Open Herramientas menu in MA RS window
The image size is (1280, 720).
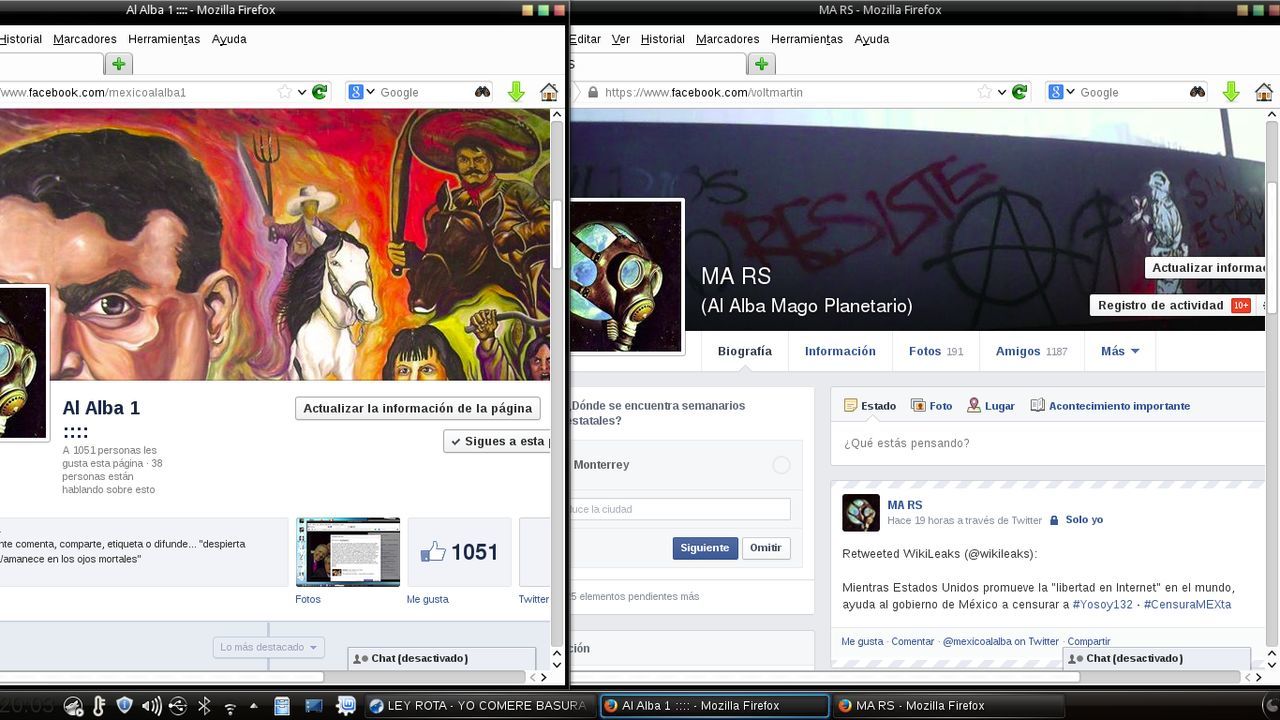[807, 39]
